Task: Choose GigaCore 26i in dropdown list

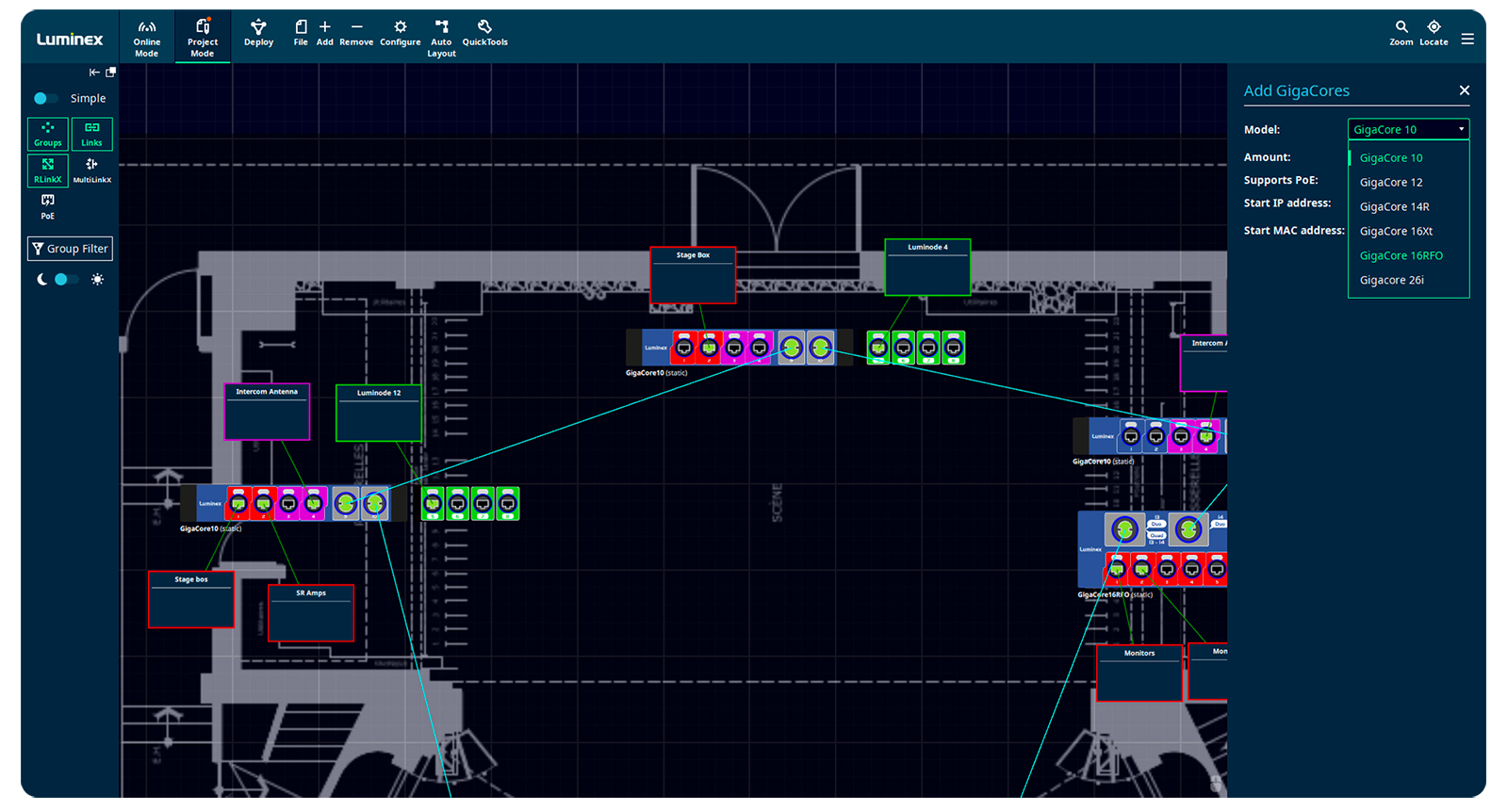Action: (1391, 281)
